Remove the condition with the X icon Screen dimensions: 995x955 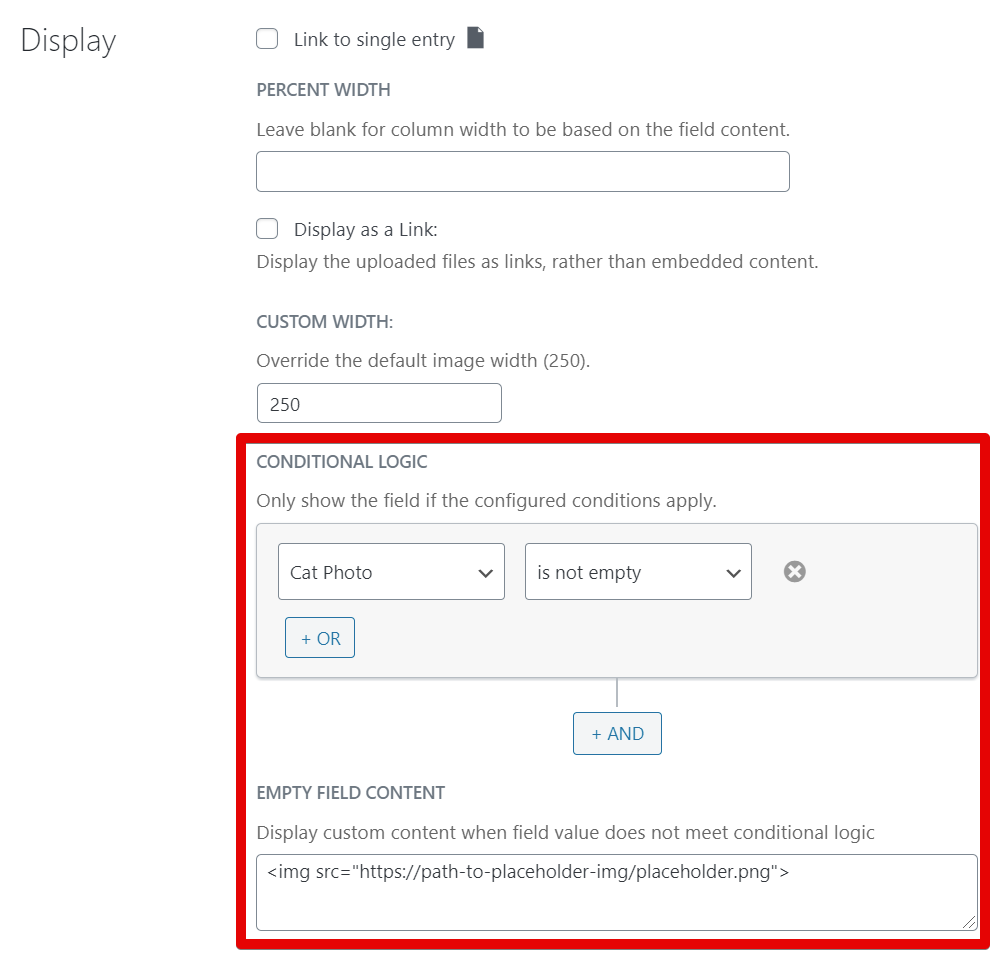[x=795, y=571]
